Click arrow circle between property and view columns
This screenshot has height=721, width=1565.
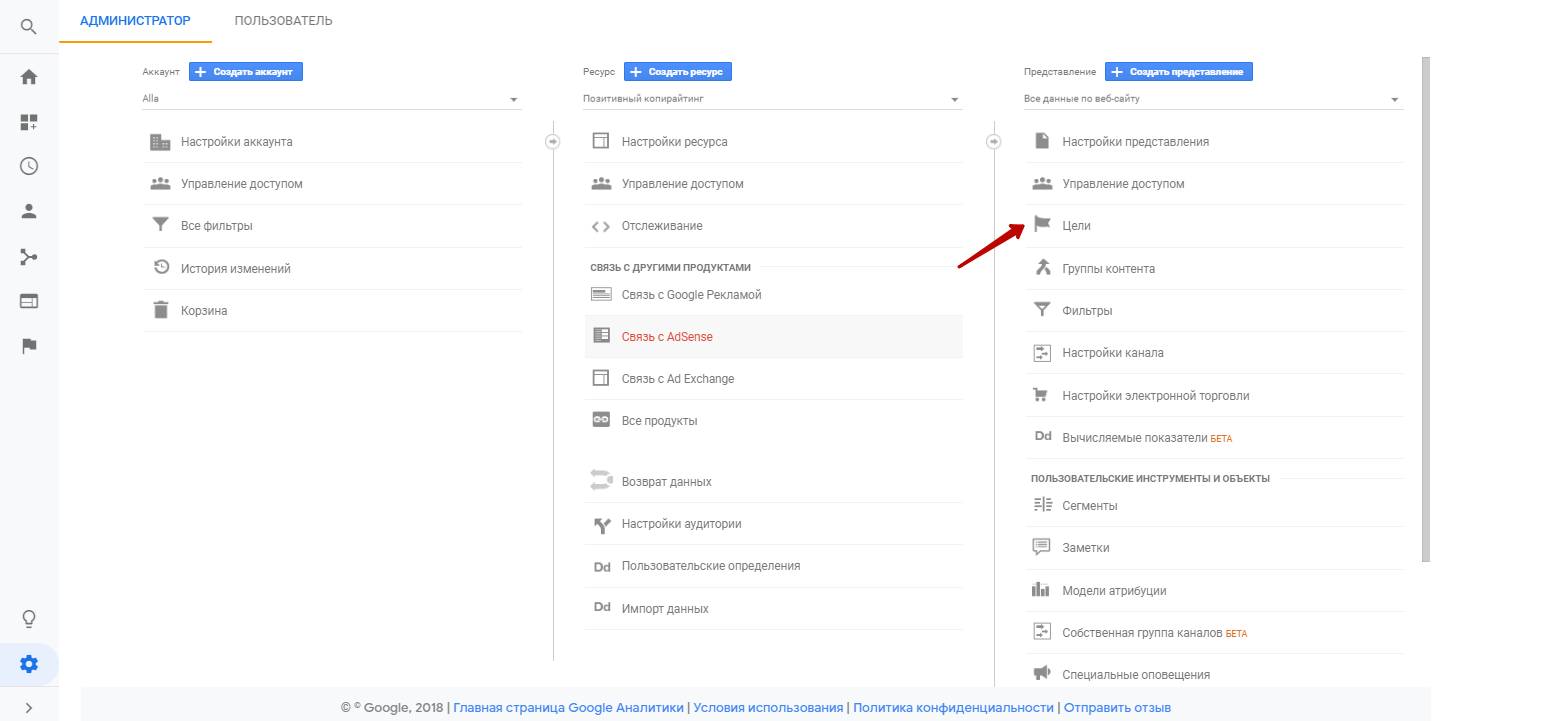tap(994, 142)
